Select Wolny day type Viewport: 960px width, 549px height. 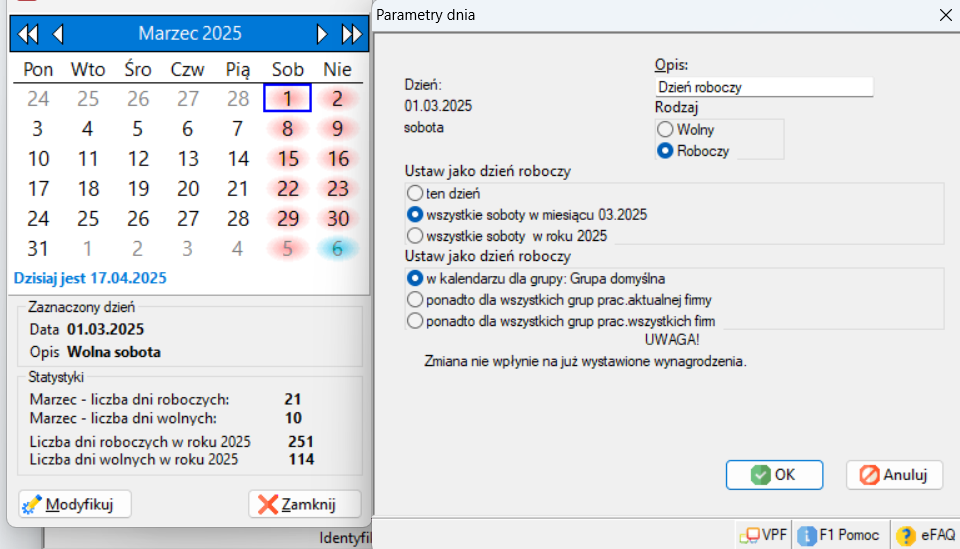point(665,130)
